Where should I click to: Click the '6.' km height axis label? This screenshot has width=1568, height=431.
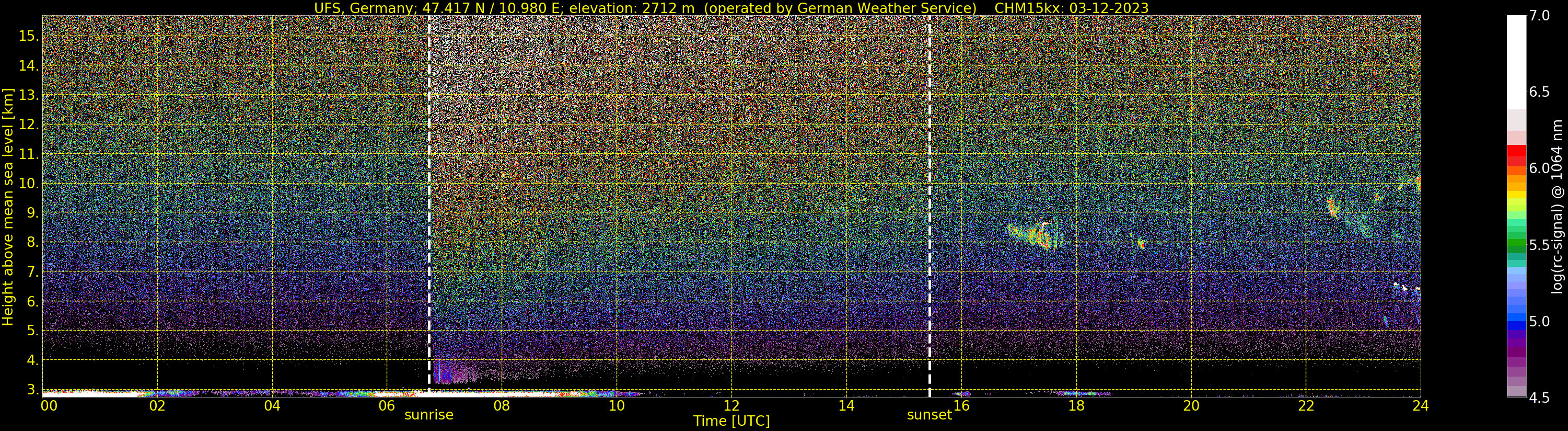(32, 301)
